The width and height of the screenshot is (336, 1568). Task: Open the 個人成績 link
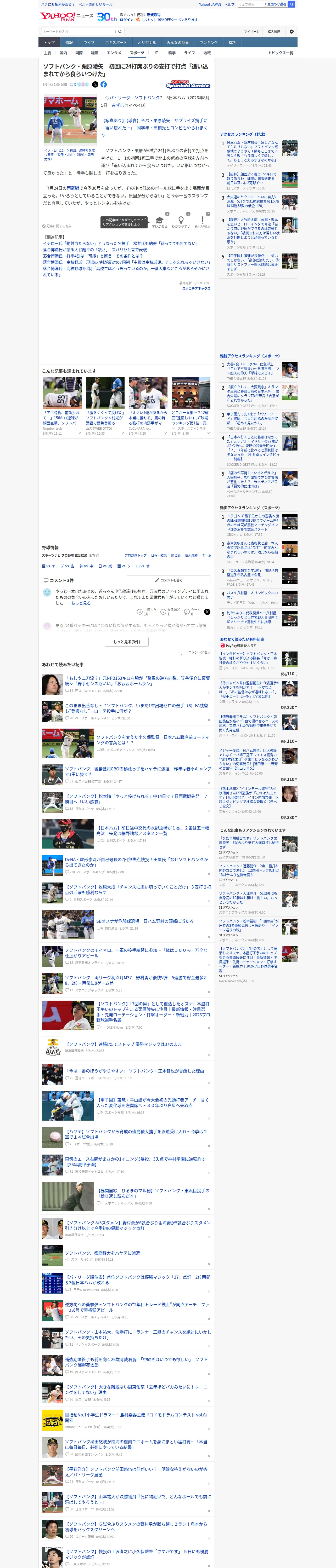pos(192,555)
